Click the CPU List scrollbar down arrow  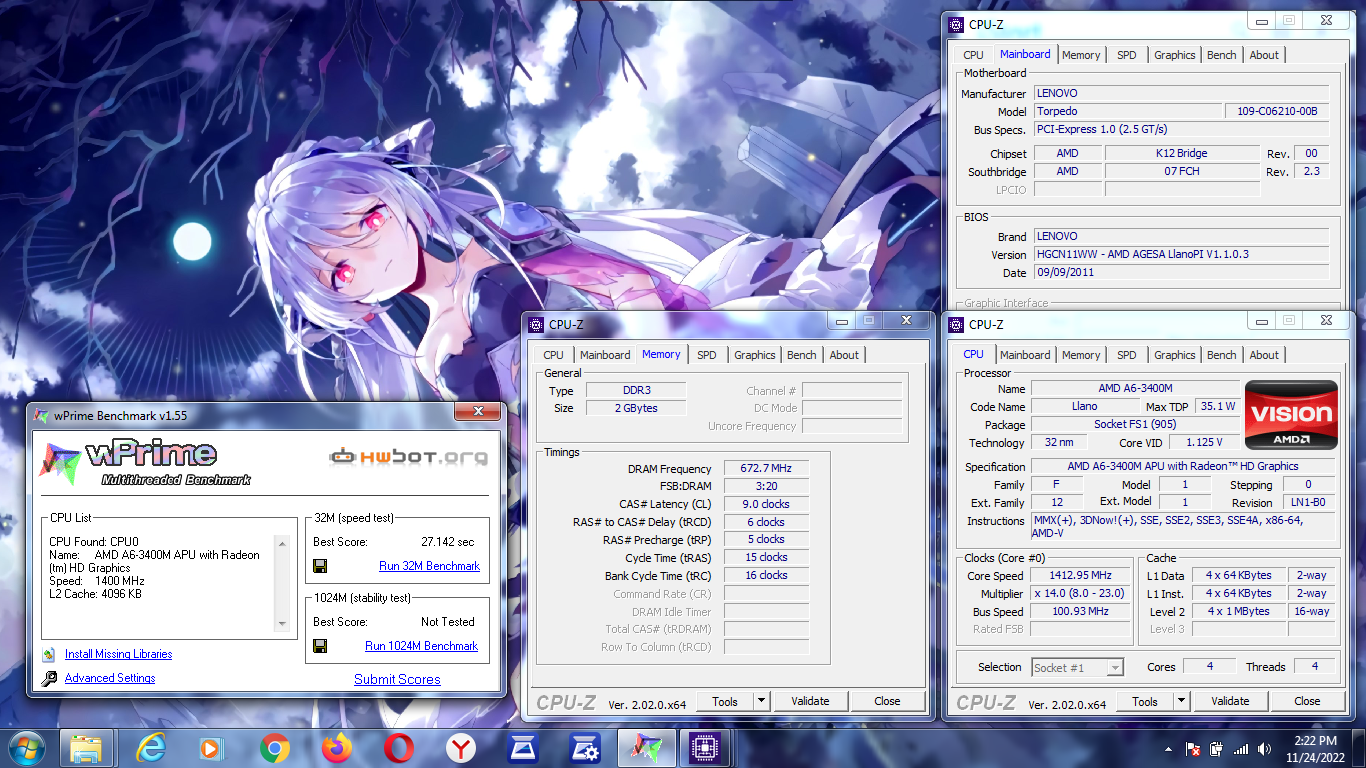pyautogui.click(x=283, y=624)
